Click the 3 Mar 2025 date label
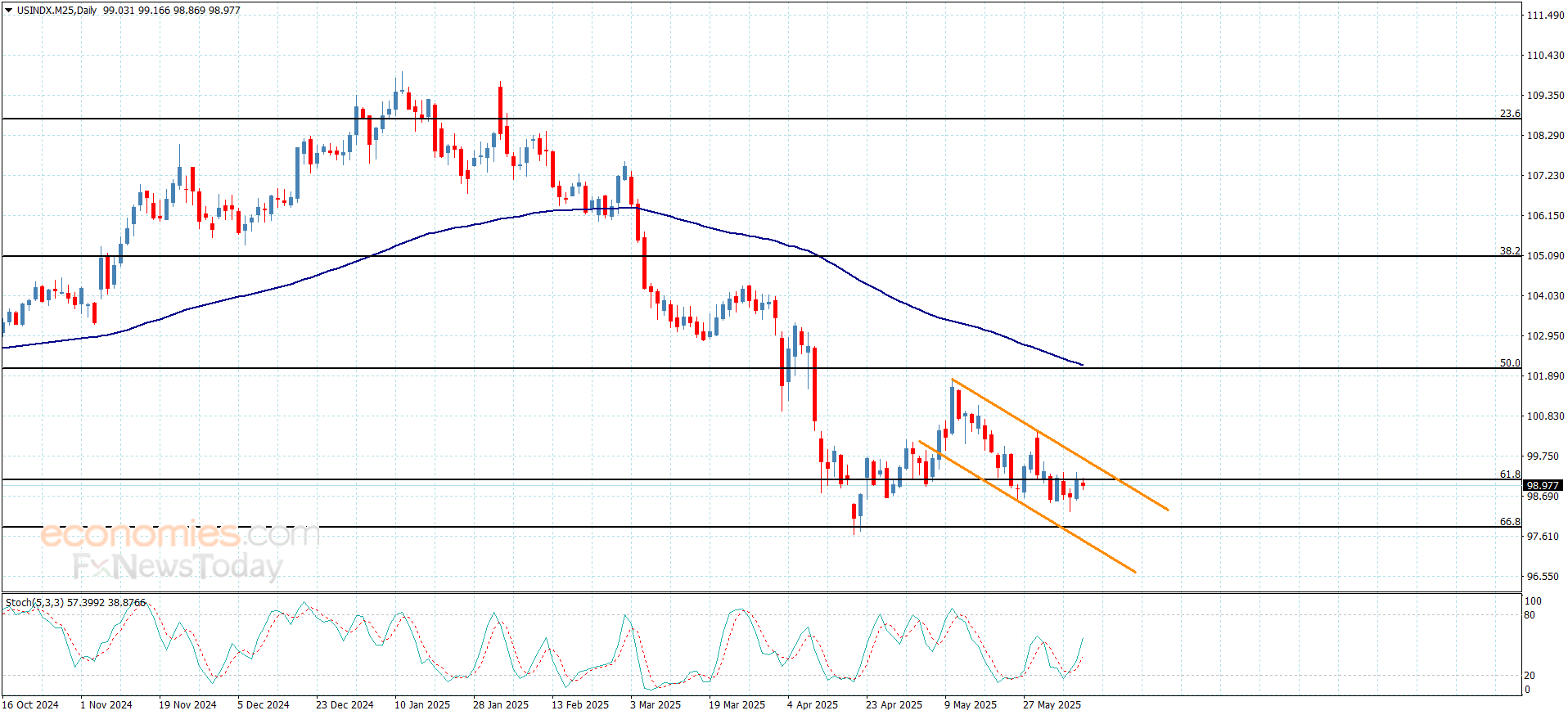This screenshot has height=715, width=1568. (656, 704)
